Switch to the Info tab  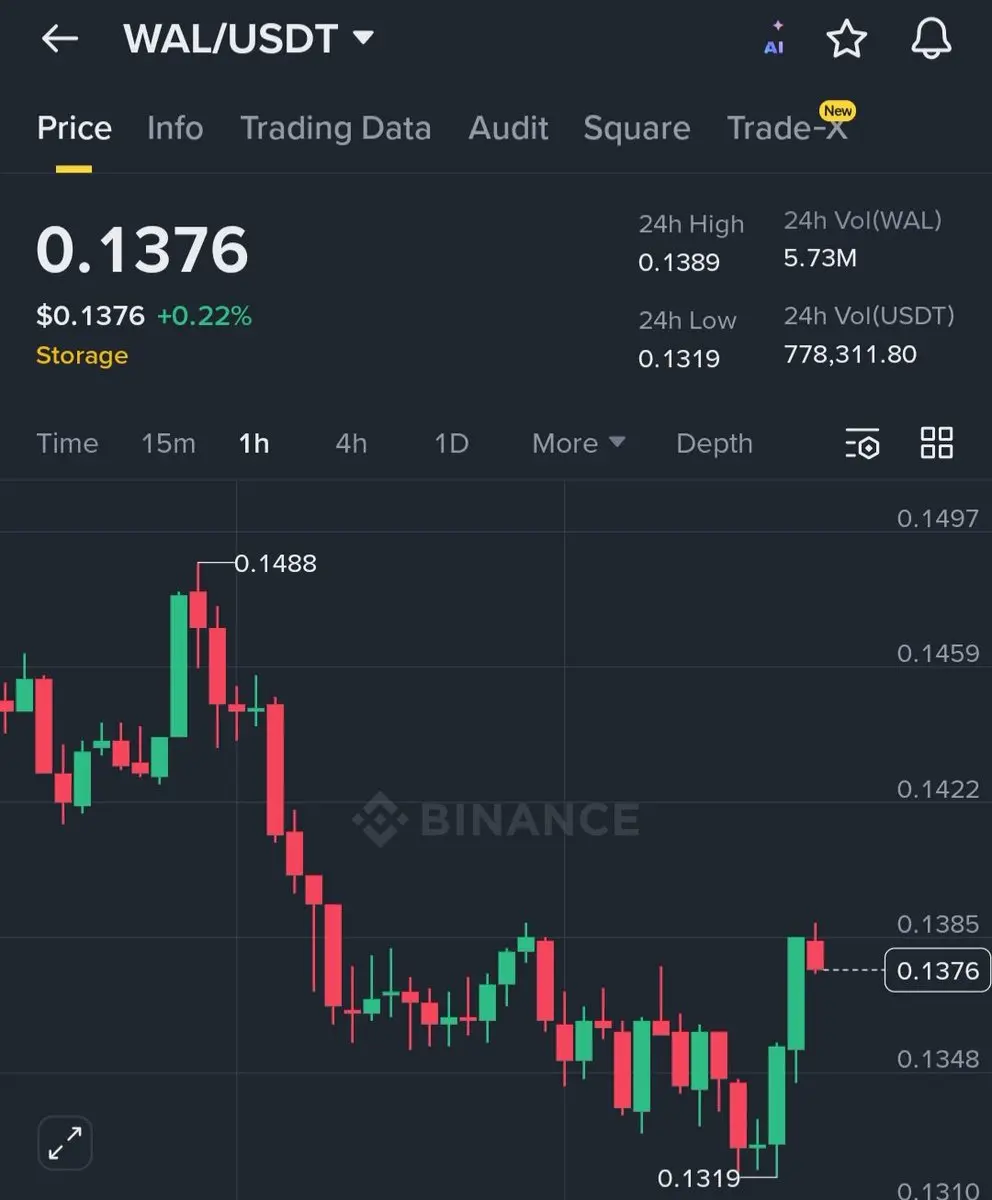tap(175, 128)
